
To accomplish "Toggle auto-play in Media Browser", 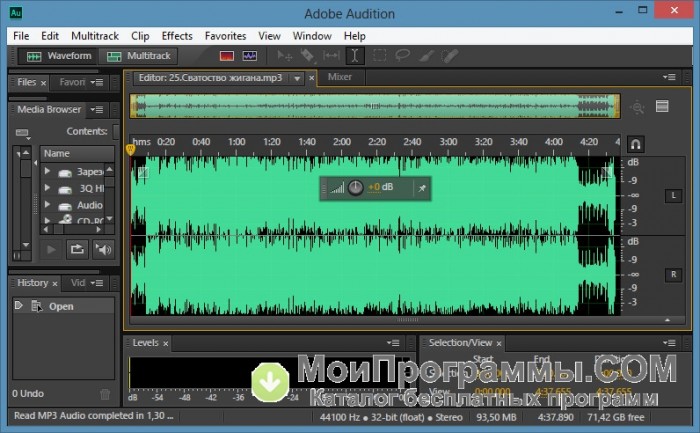I will pos(103,250).
